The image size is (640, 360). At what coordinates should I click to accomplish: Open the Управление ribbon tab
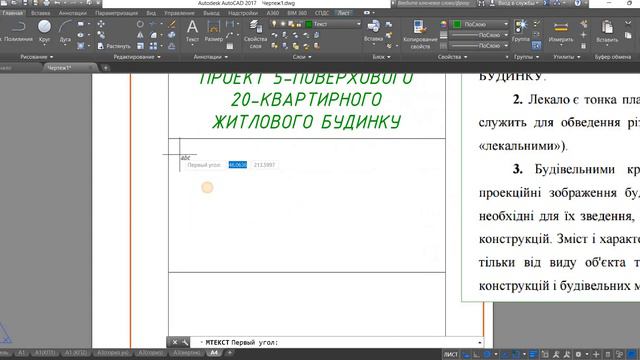pos(179,13)
